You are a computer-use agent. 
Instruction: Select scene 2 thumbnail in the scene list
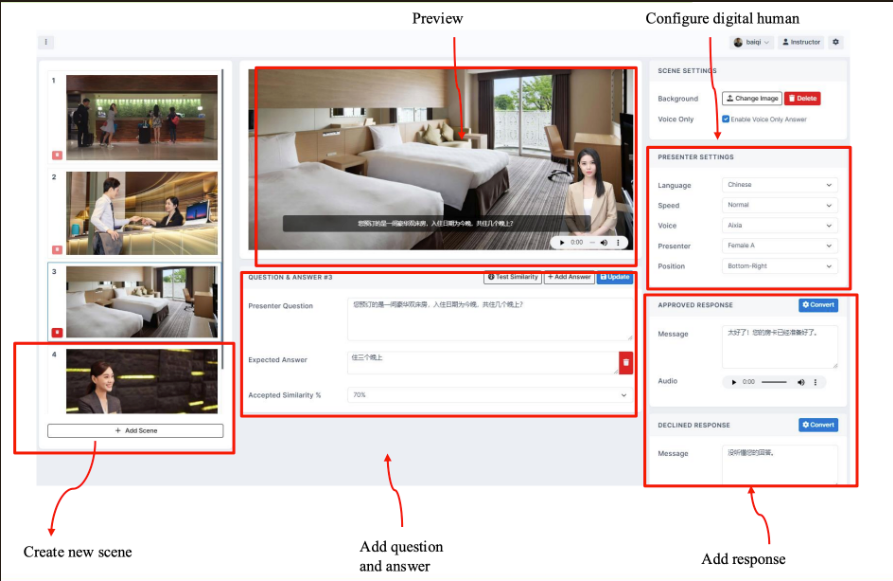coord(142,212)
